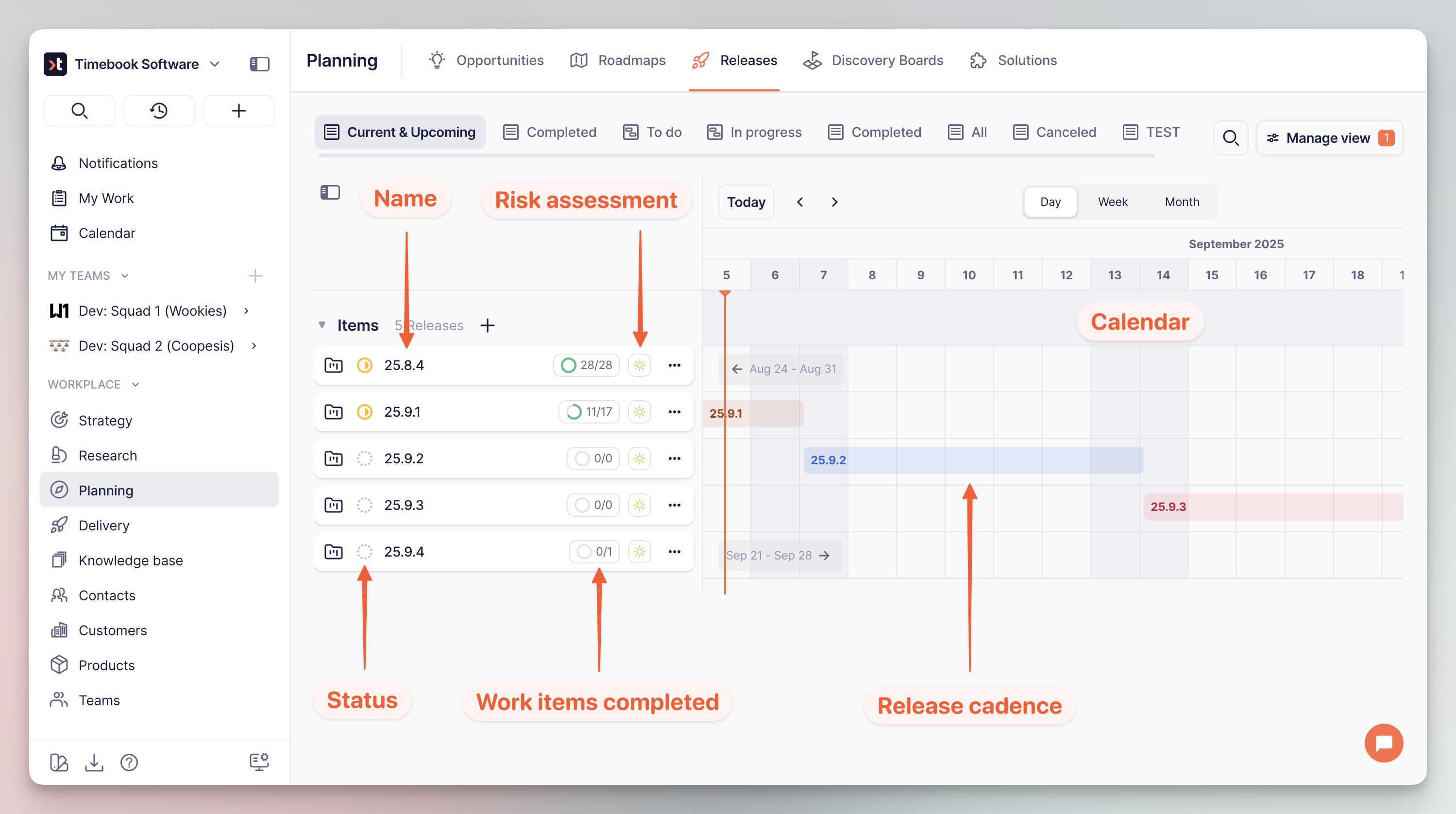Open the Roadmaps tab
The height and width of the screenshot is (814, 1456).
(x=617, y=61)
